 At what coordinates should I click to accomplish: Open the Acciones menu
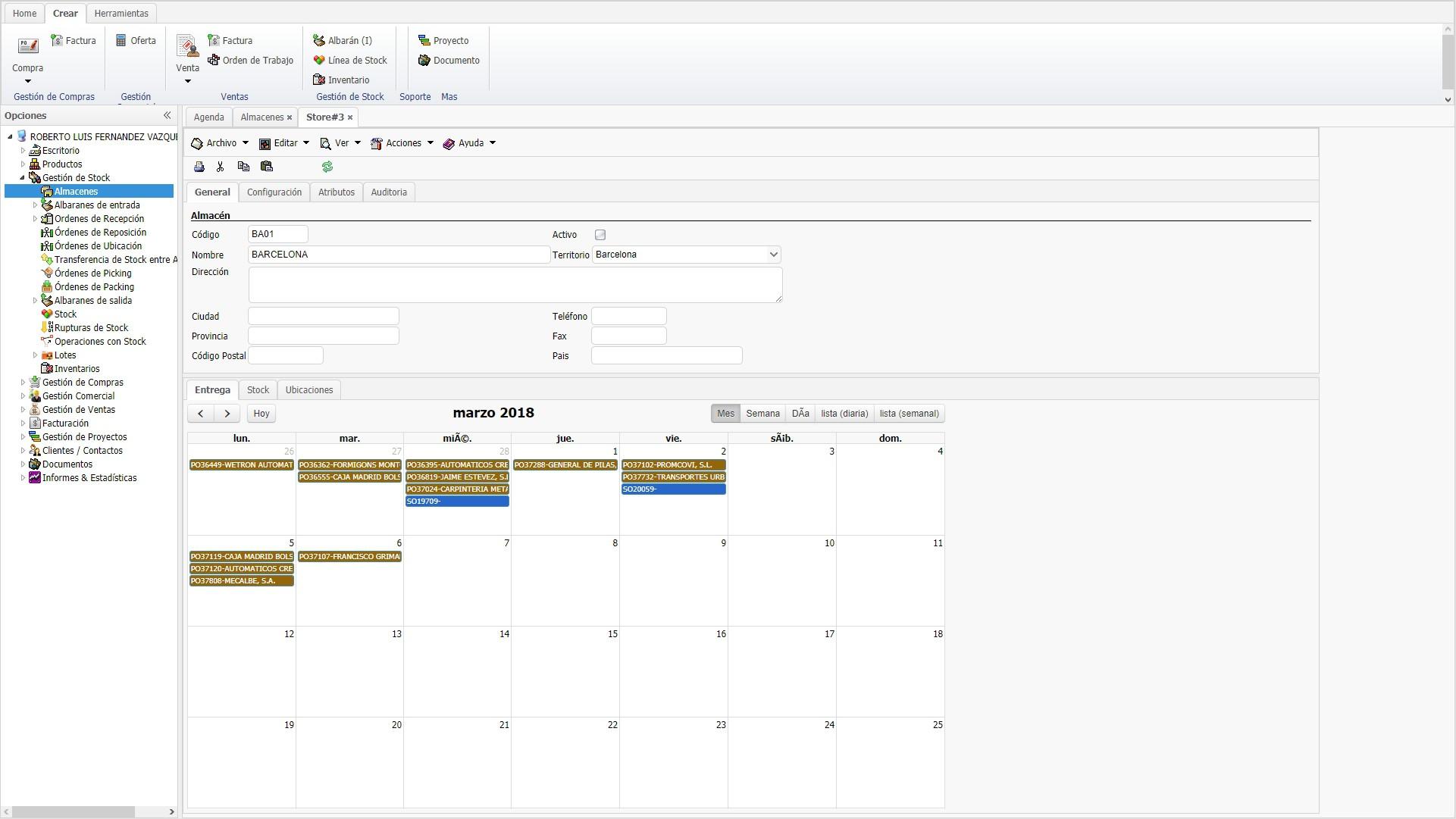402,143
